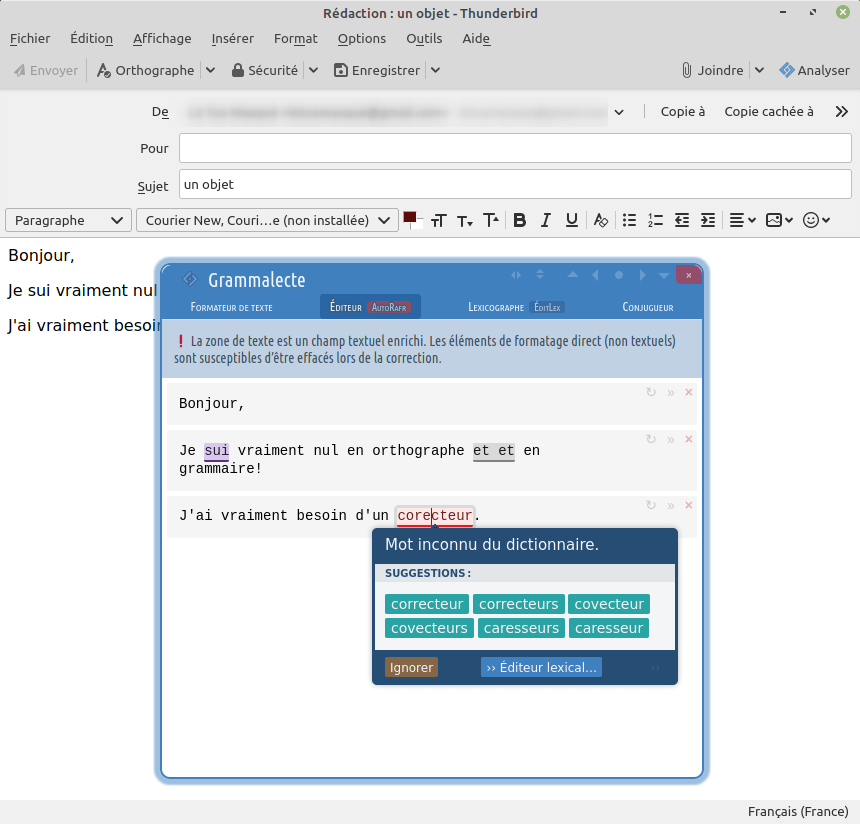Click into the Sujet field
Viewport: 860px width, 824px height.
pyautogui.click(x=515, y=184)
